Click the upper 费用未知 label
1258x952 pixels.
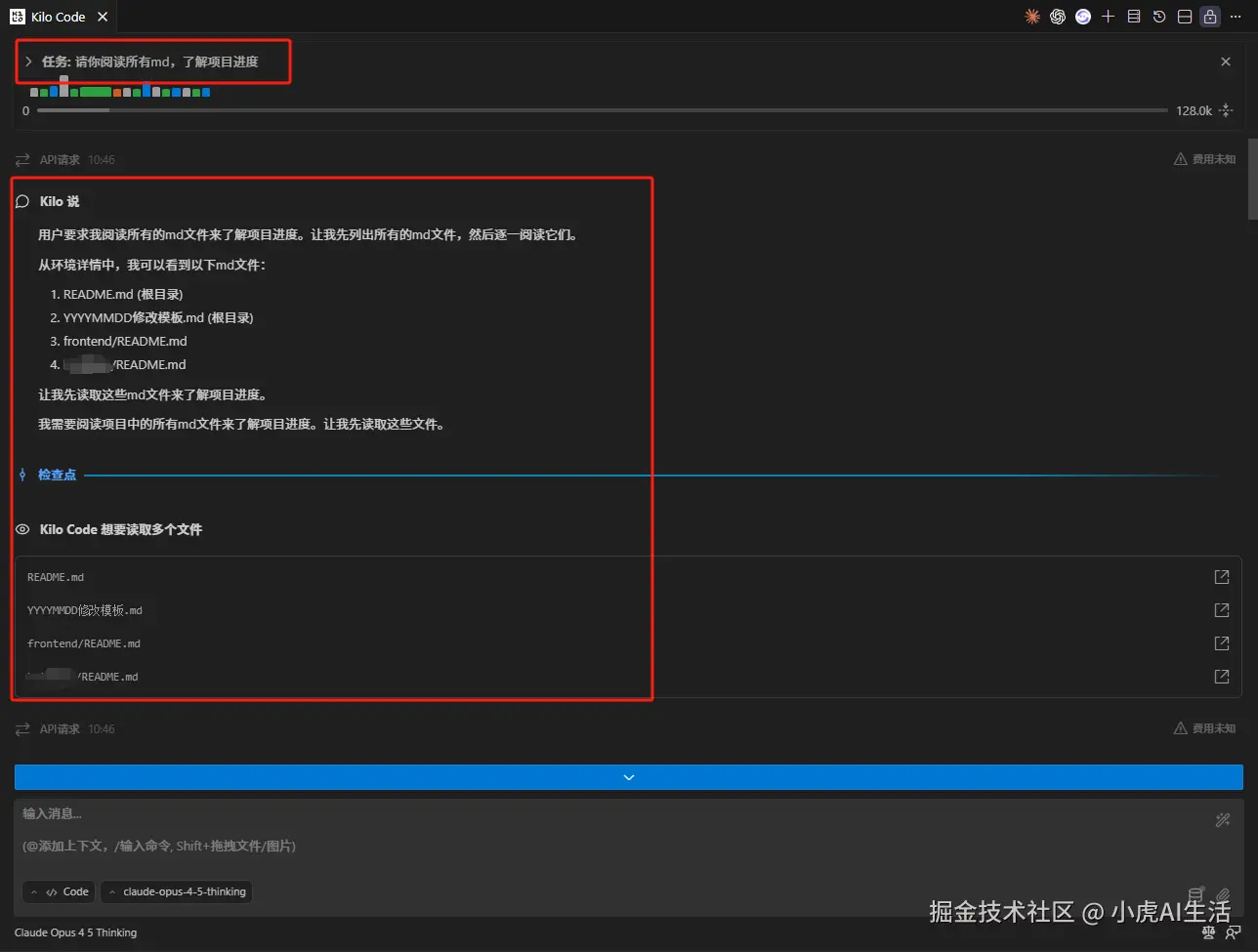tap(1214, 159)
